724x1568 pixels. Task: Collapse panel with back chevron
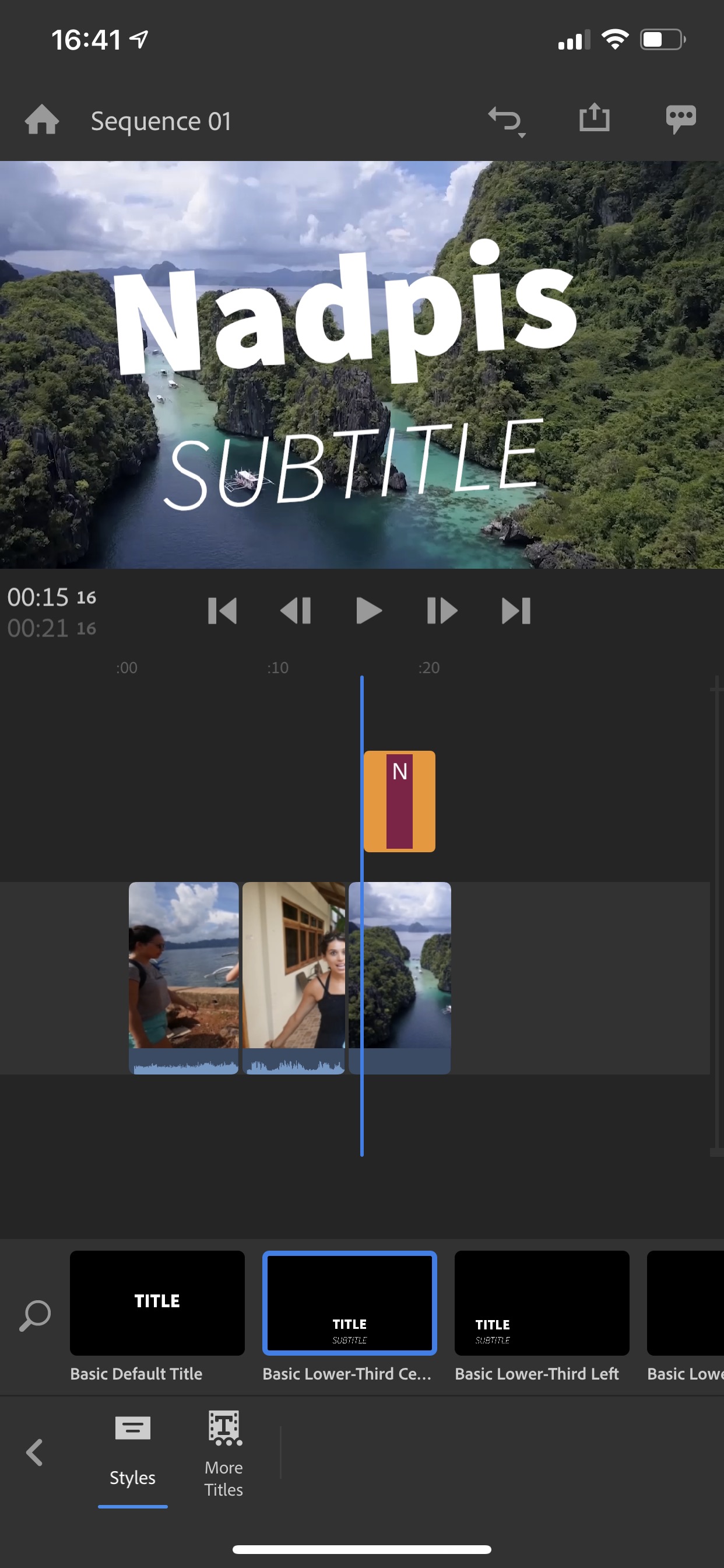34,1452
